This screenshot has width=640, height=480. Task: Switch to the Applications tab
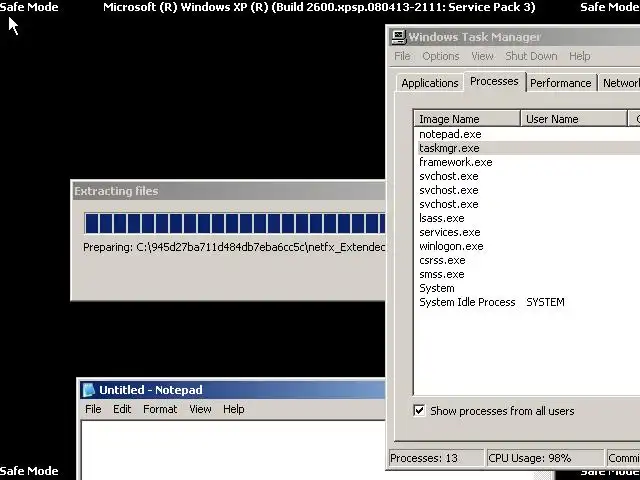pyautogui.click(x=430, y=83)
